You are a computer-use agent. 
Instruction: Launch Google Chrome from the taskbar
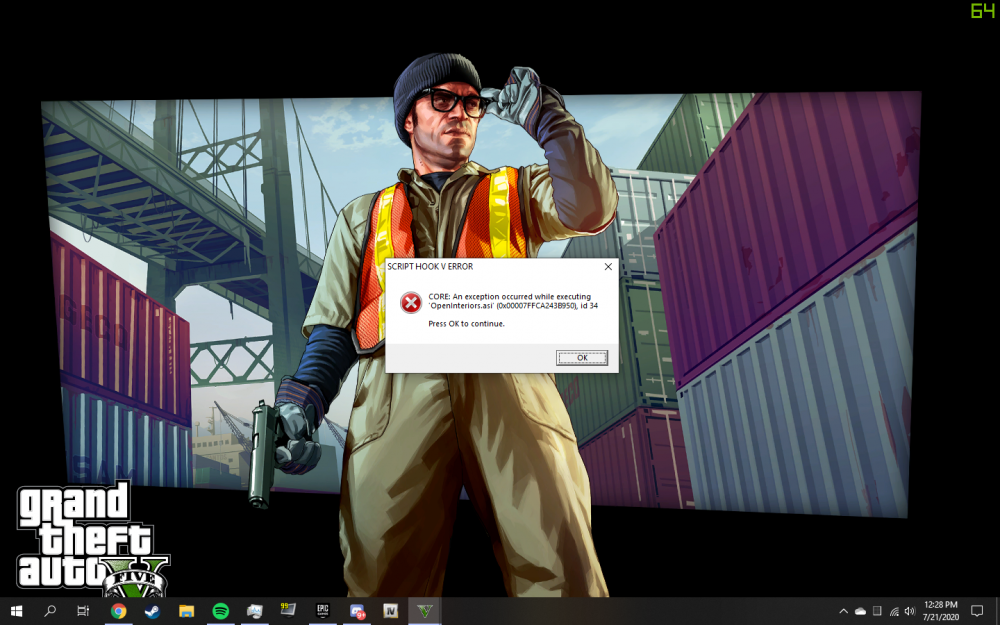tap(120, 610)
